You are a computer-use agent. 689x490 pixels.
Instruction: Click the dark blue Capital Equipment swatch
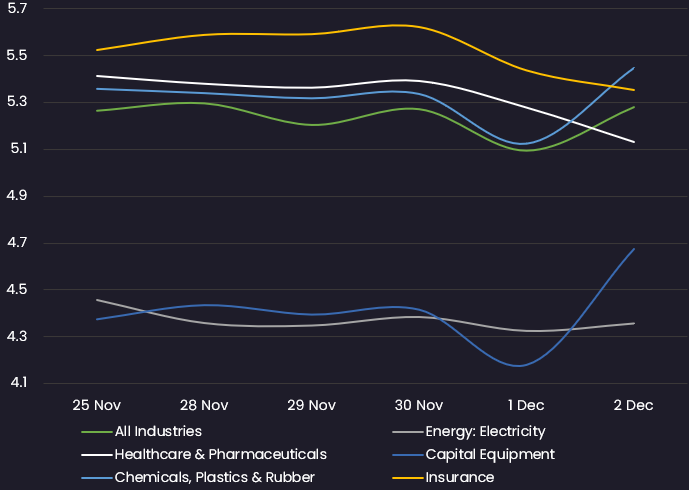408,455
